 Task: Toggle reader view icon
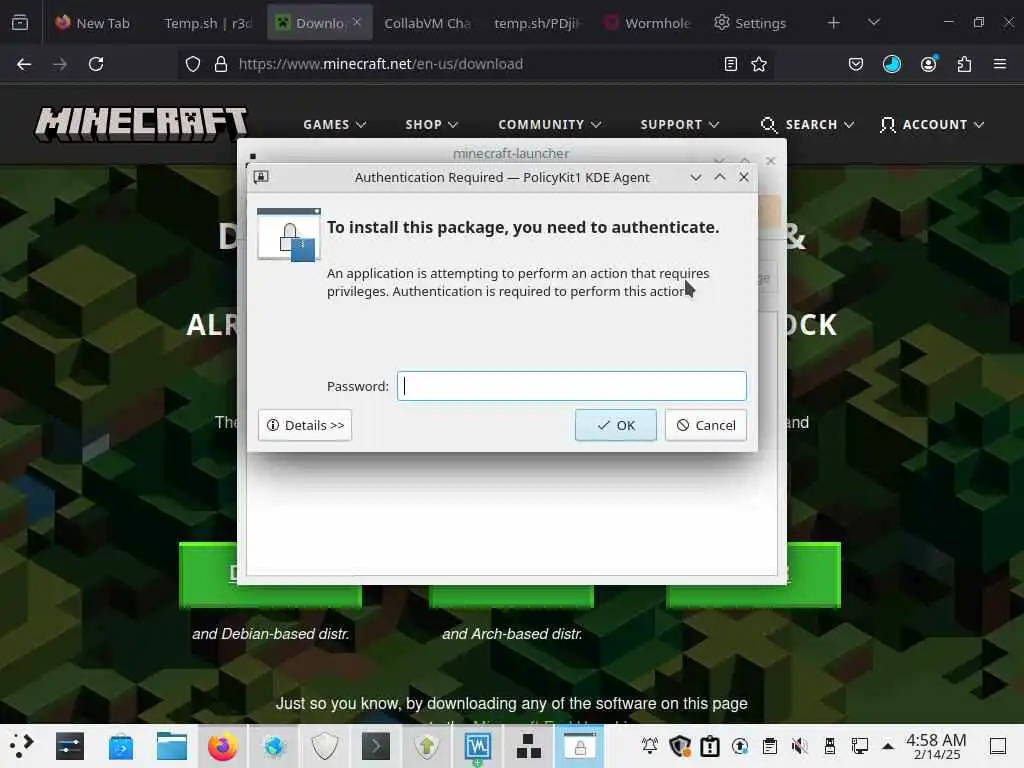pos(731,64)
